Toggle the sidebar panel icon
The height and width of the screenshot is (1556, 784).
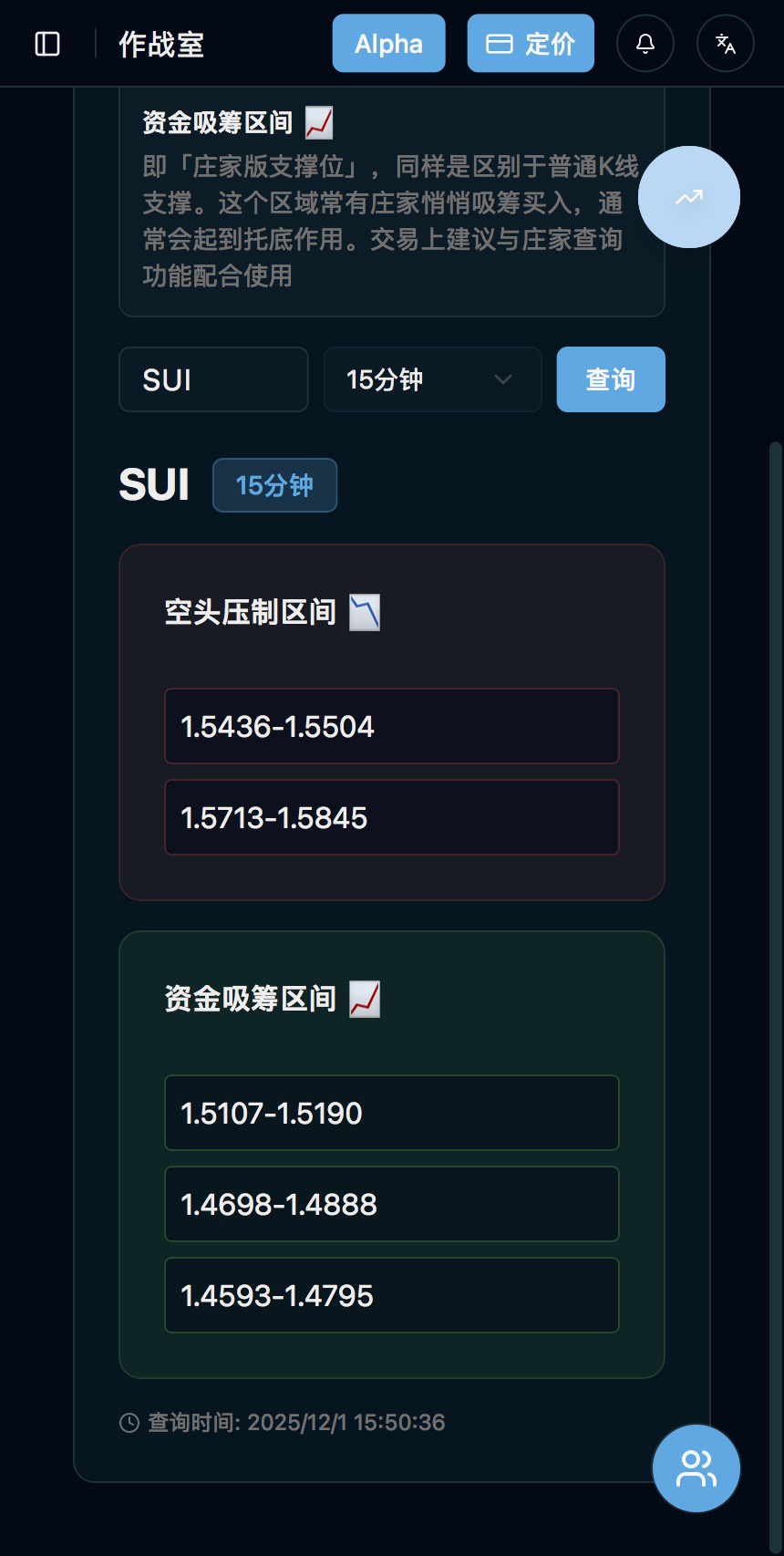pos(47,44)
